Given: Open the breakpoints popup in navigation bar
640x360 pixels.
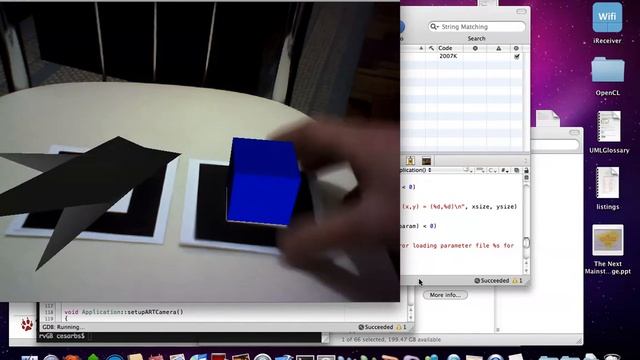Looking at the screenshot, I should point(480,170).
